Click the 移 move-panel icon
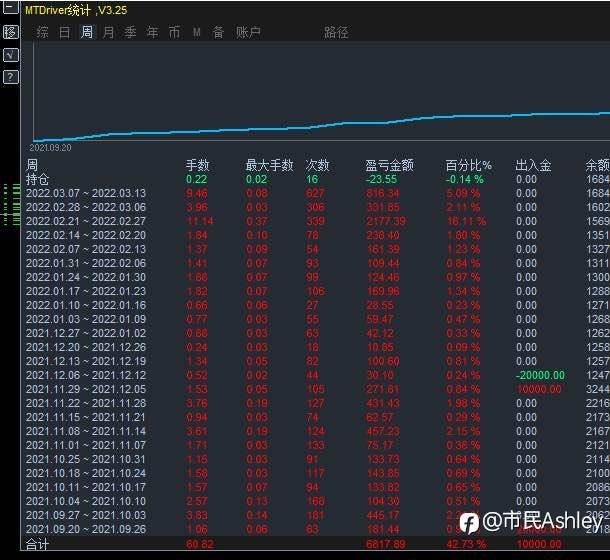This screenshot has width=610, height=560. 11,32
